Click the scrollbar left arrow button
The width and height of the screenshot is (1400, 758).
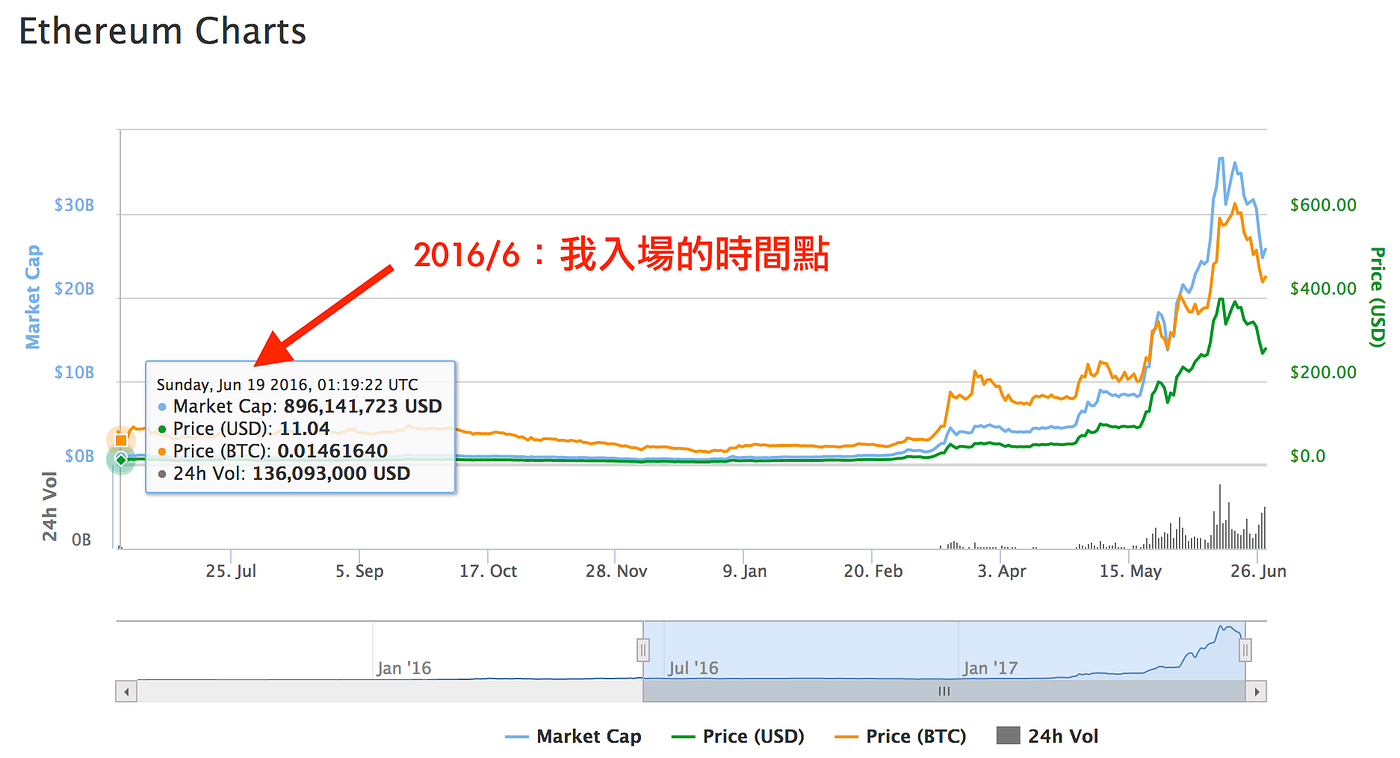pos(126,691)
